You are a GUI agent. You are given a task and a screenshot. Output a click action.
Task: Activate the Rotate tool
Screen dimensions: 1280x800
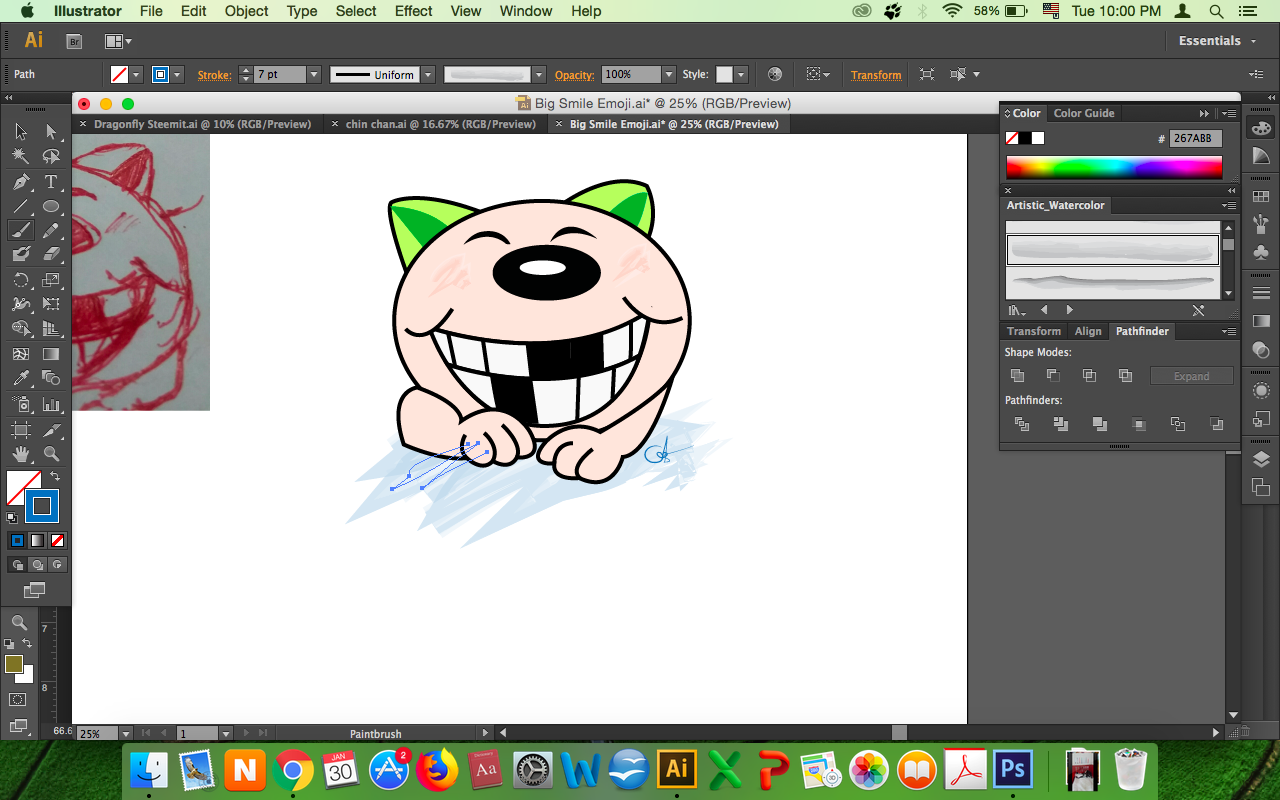[x=21, y=280]
